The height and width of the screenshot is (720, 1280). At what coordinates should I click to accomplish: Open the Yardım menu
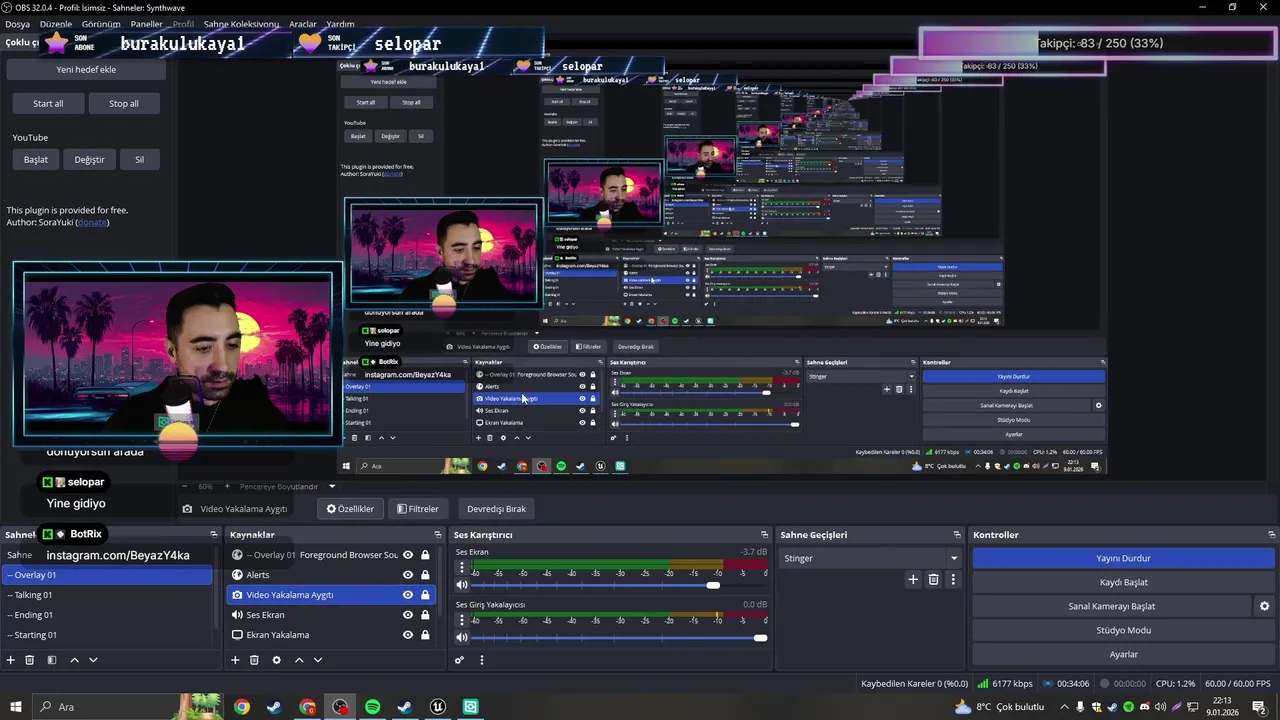pos(340,24)
